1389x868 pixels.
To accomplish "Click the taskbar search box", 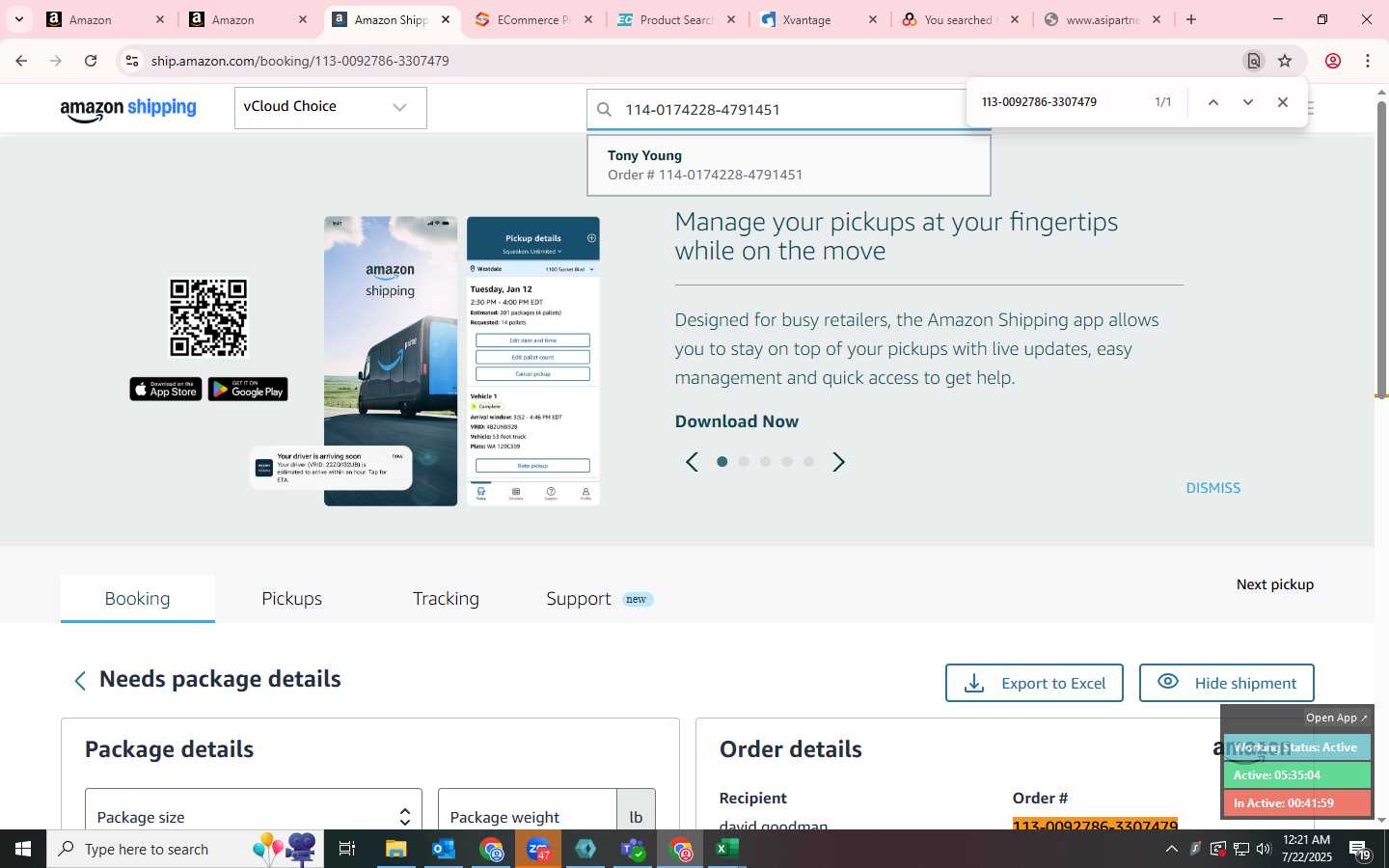I will click(183, 849).
